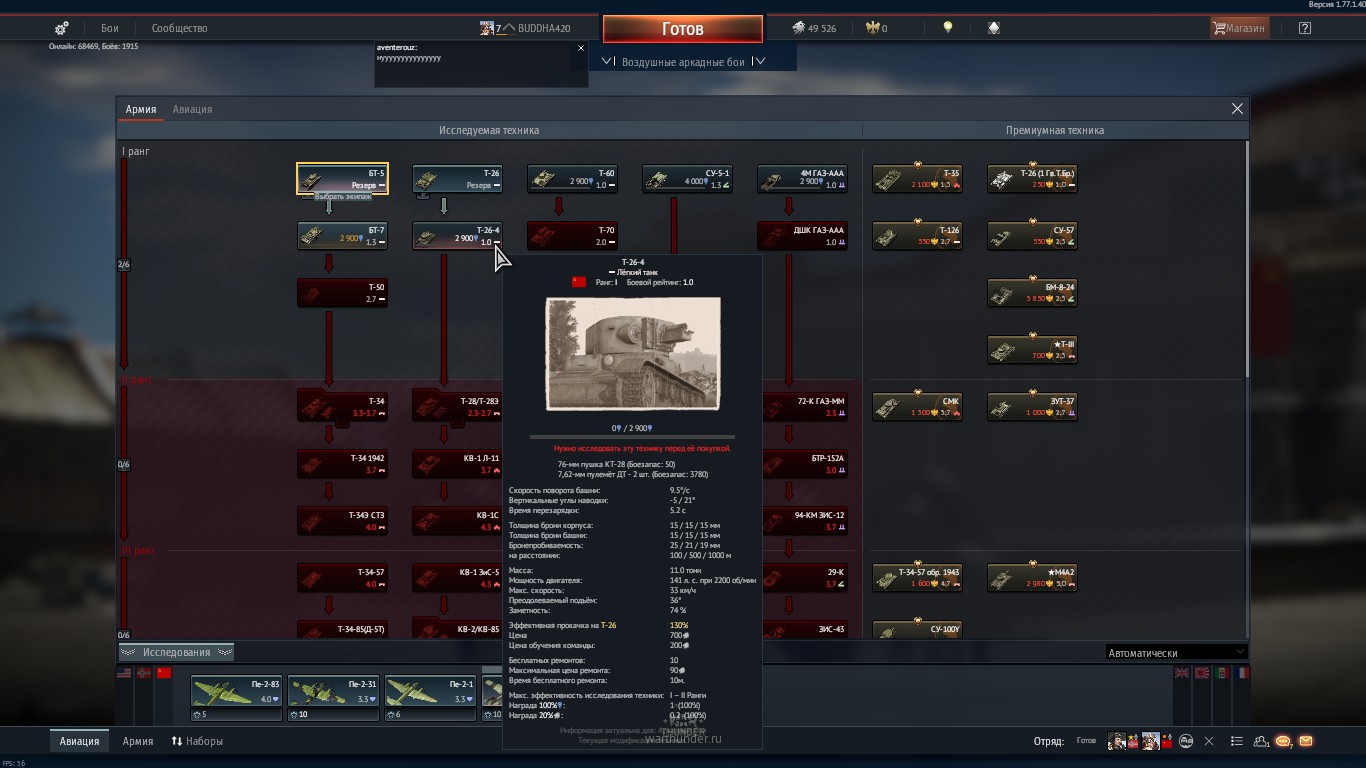Select the Т-34-57 tank
Image resolution: width=1366 pixels, height=768 pixels.
pyautogui.click(x=342, y=578)
